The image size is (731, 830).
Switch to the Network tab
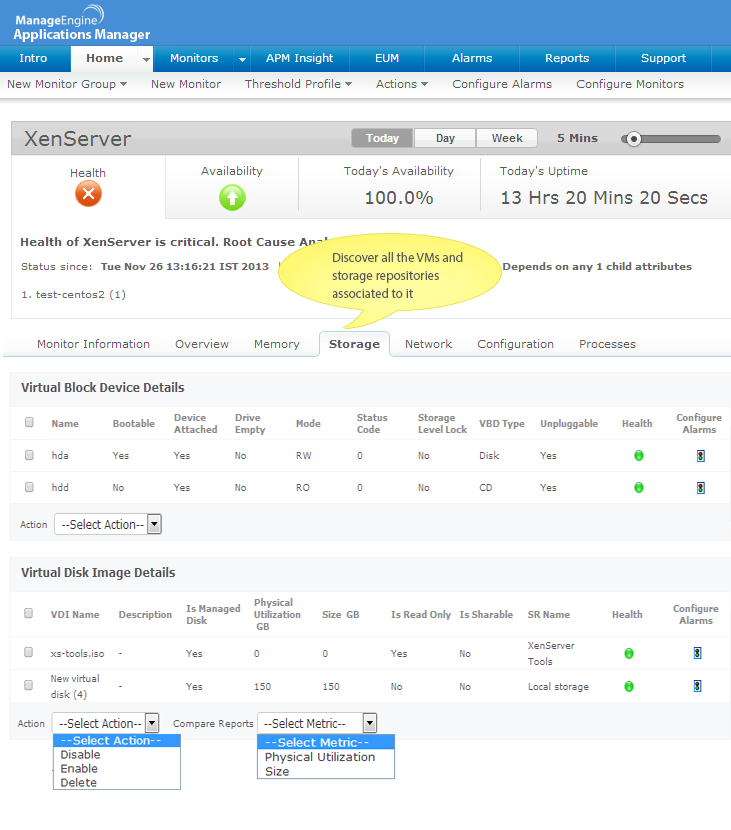click(428, 344)
